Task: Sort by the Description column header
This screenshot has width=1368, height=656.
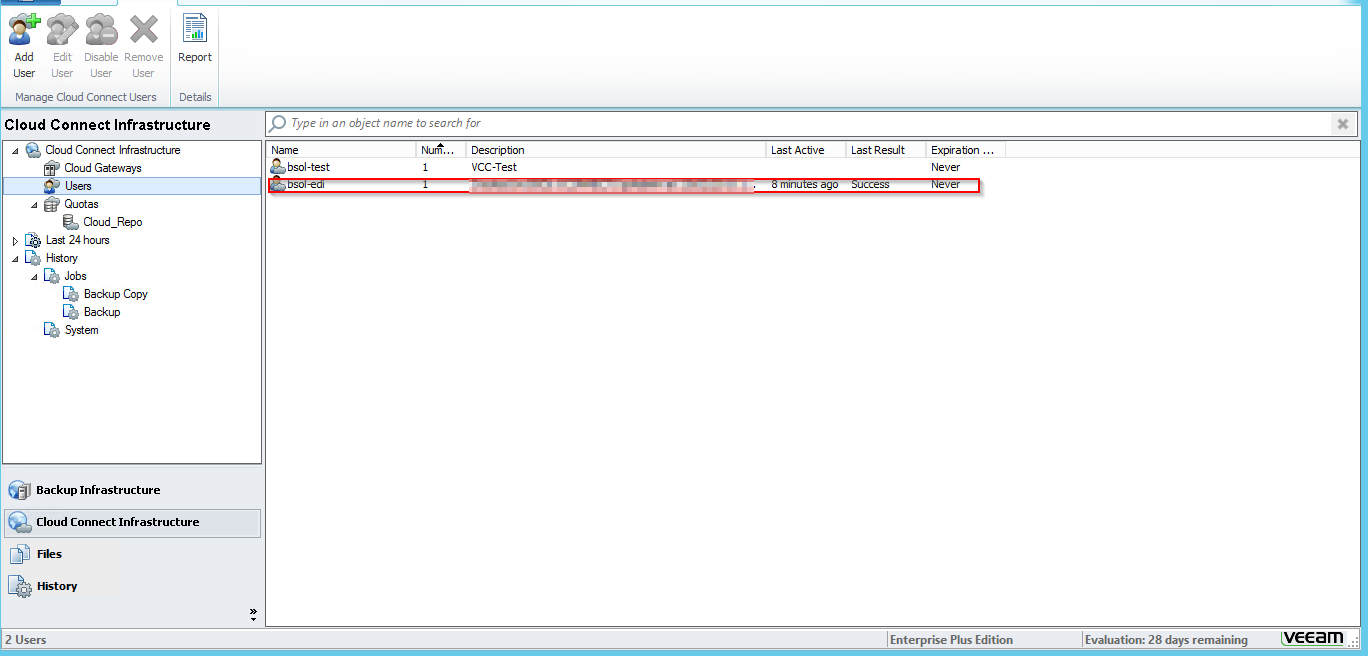Action: (616, 150)
